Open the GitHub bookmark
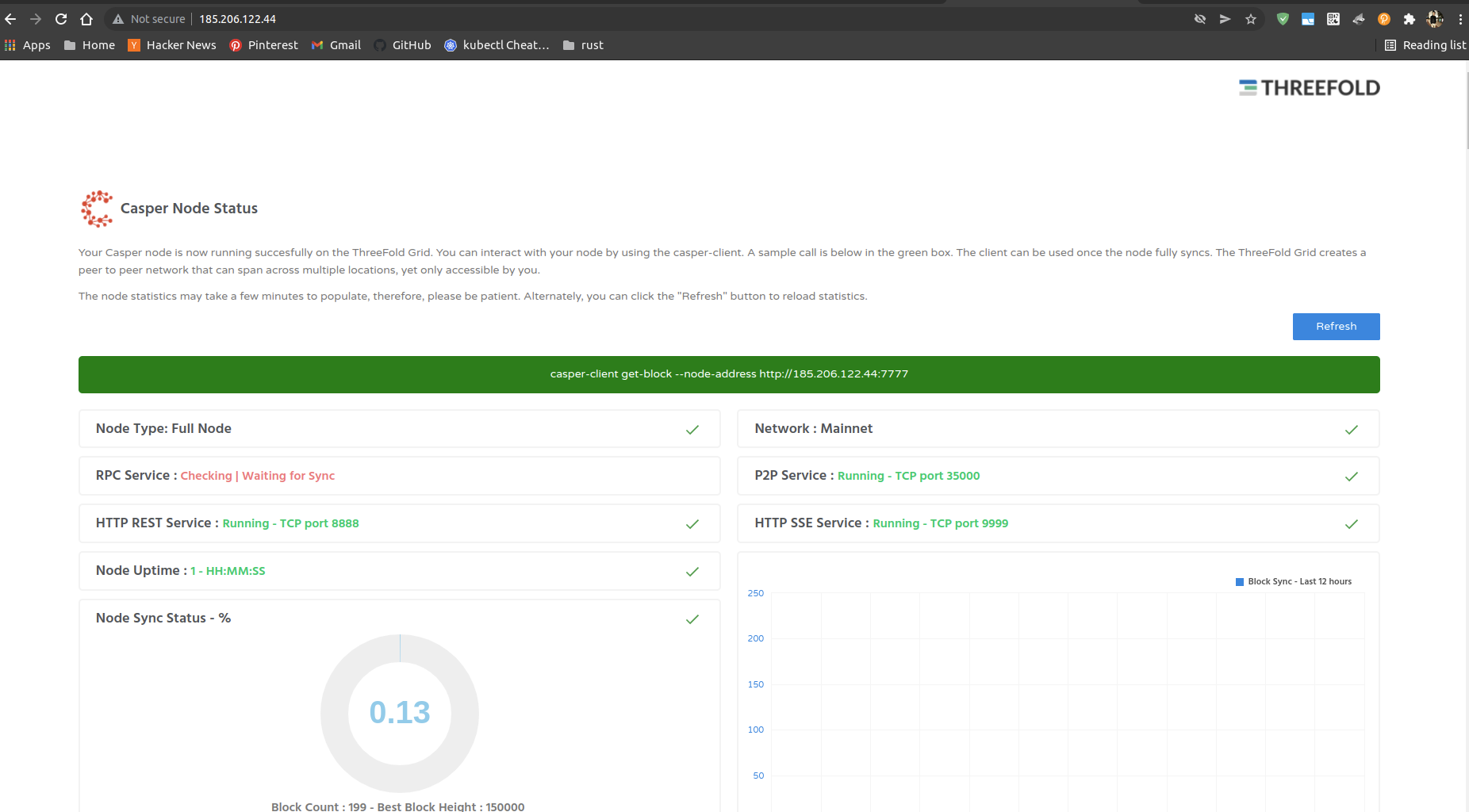Screen dimensions: 1469x812 pyautogui.click(x=402, y=45)
